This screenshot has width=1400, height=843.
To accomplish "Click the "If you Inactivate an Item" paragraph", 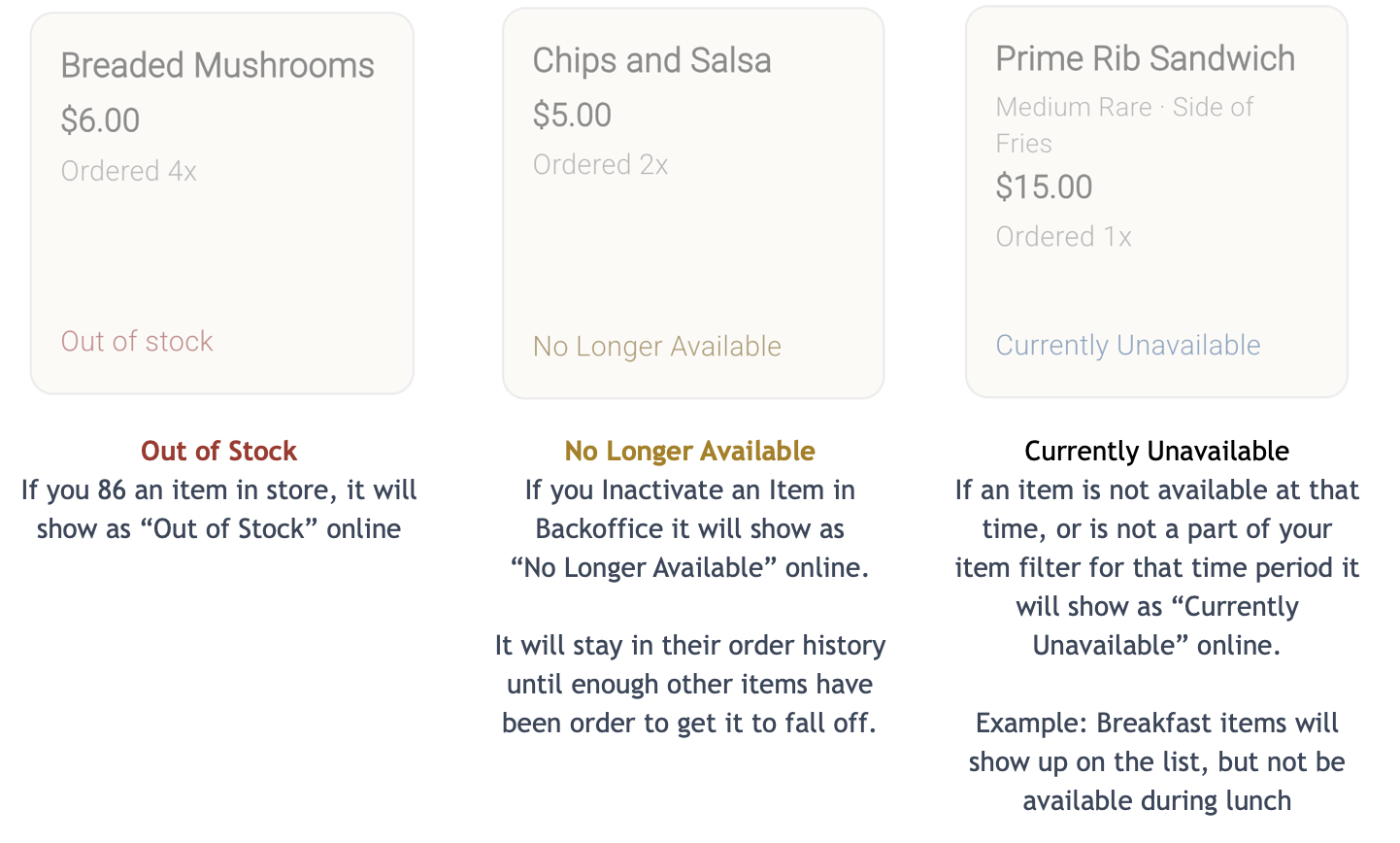I will point(689,528).
